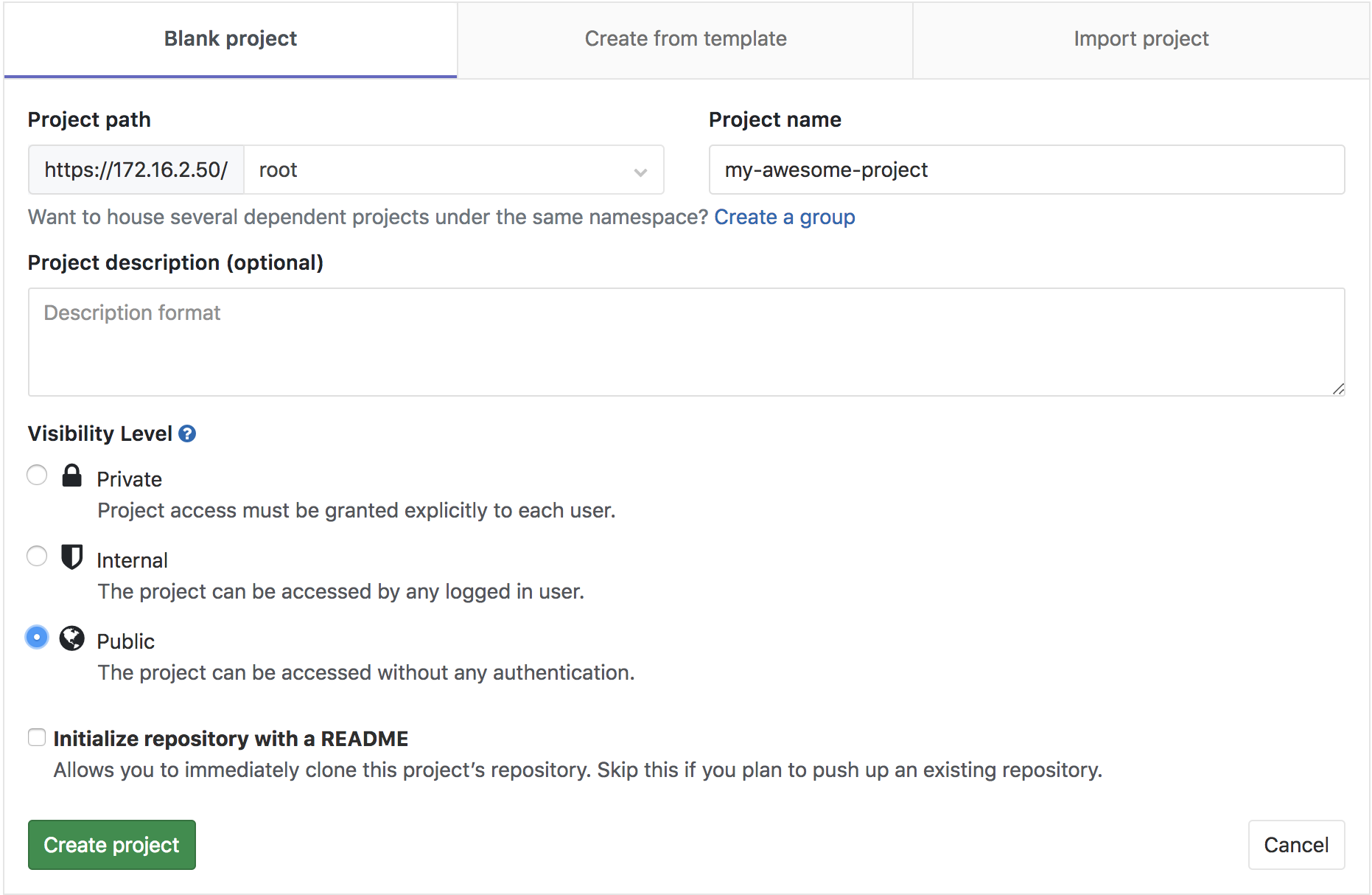Click the Visibility Level heading text
Viewport: 1372px width, 895px height.
point(100,433)
